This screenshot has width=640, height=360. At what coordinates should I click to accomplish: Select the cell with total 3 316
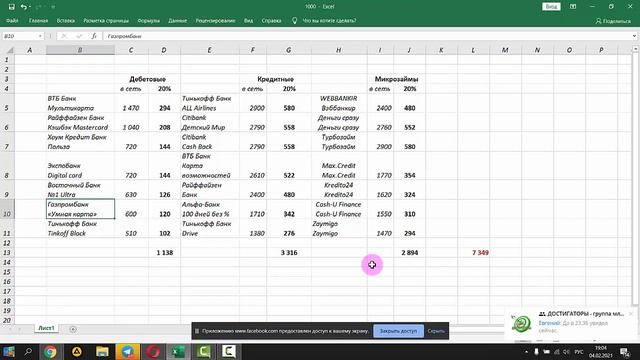point(289,253)
